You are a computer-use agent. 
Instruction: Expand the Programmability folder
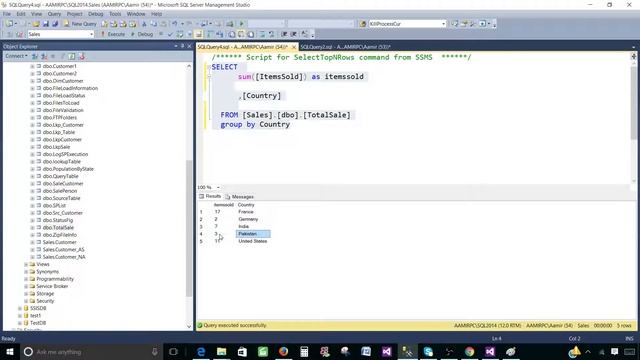tap(26, 279)
